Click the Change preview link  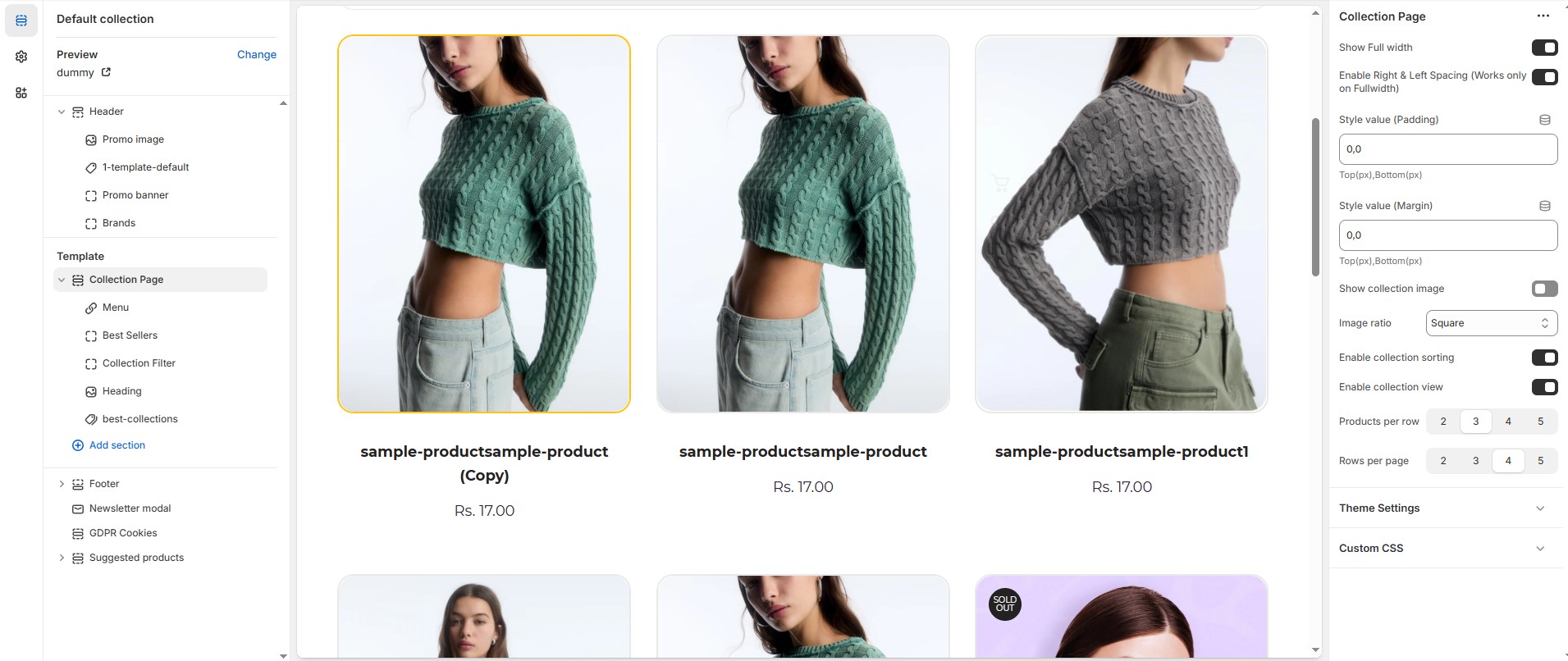click(256, 55)
